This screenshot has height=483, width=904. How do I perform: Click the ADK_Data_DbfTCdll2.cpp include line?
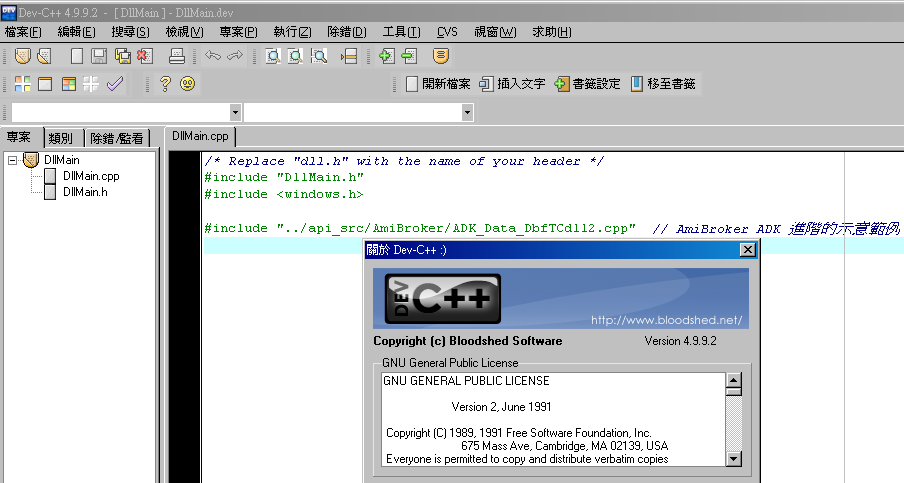tap(420, 228)
